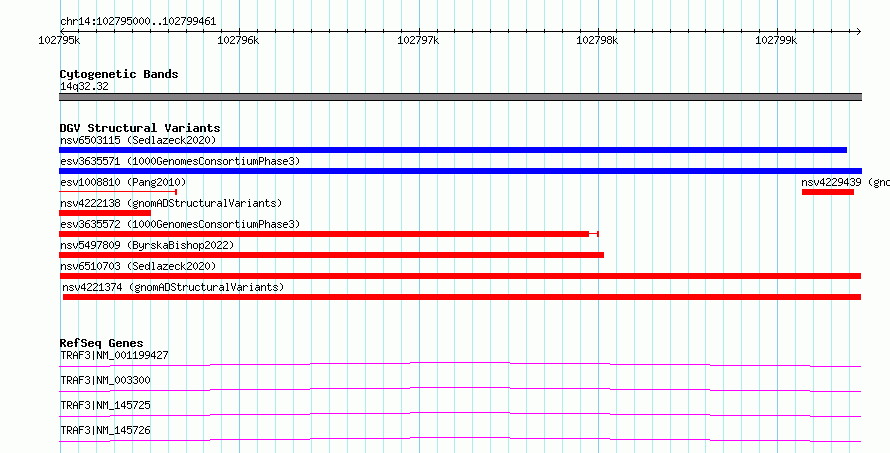Click the 14q32.32 cytogenetic band label
The image size is (890, 453).
pyautogui.click(x=84, y=87)
